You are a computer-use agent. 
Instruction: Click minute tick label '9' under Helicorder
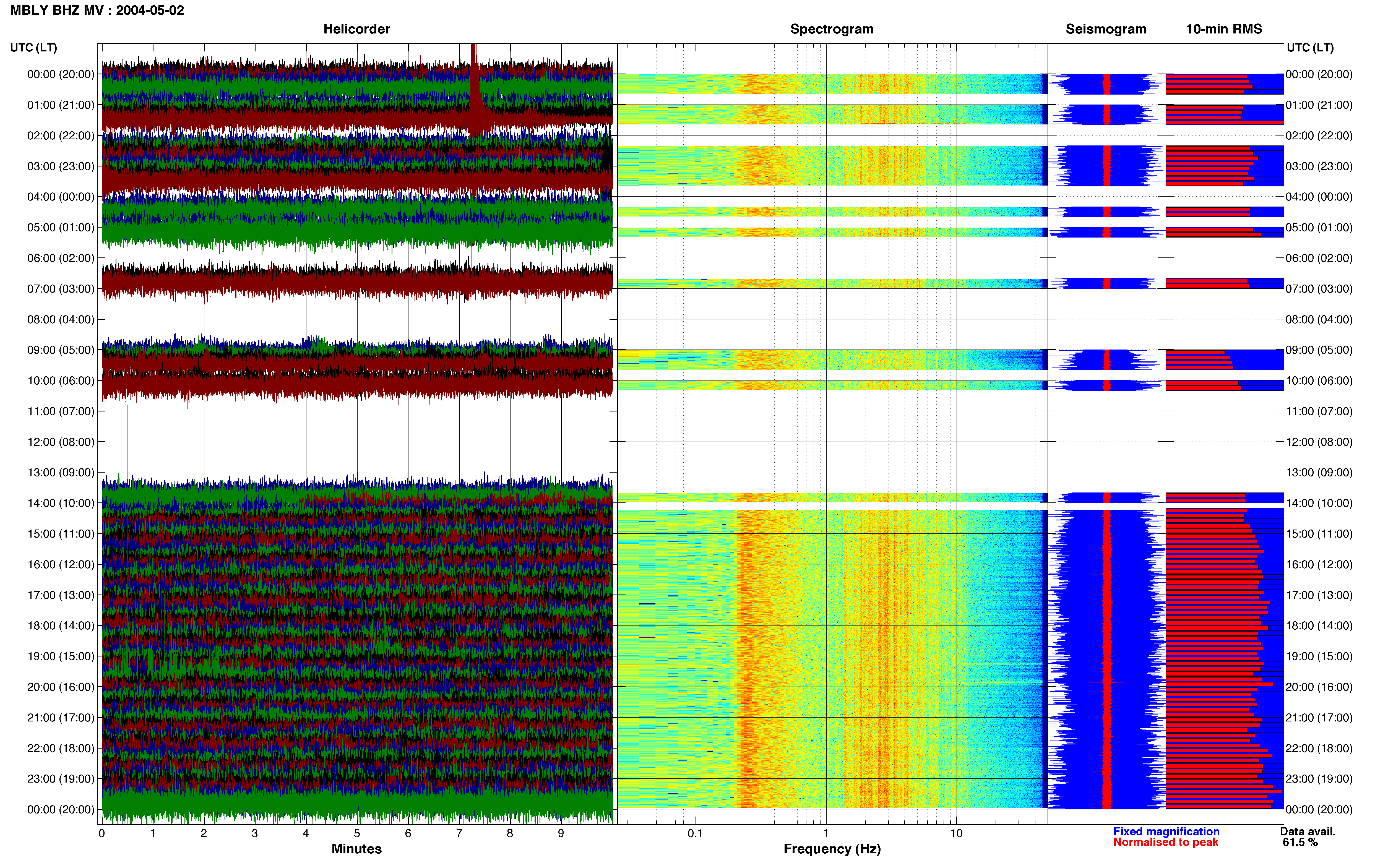pyautogui.click(x=561, y=833)
